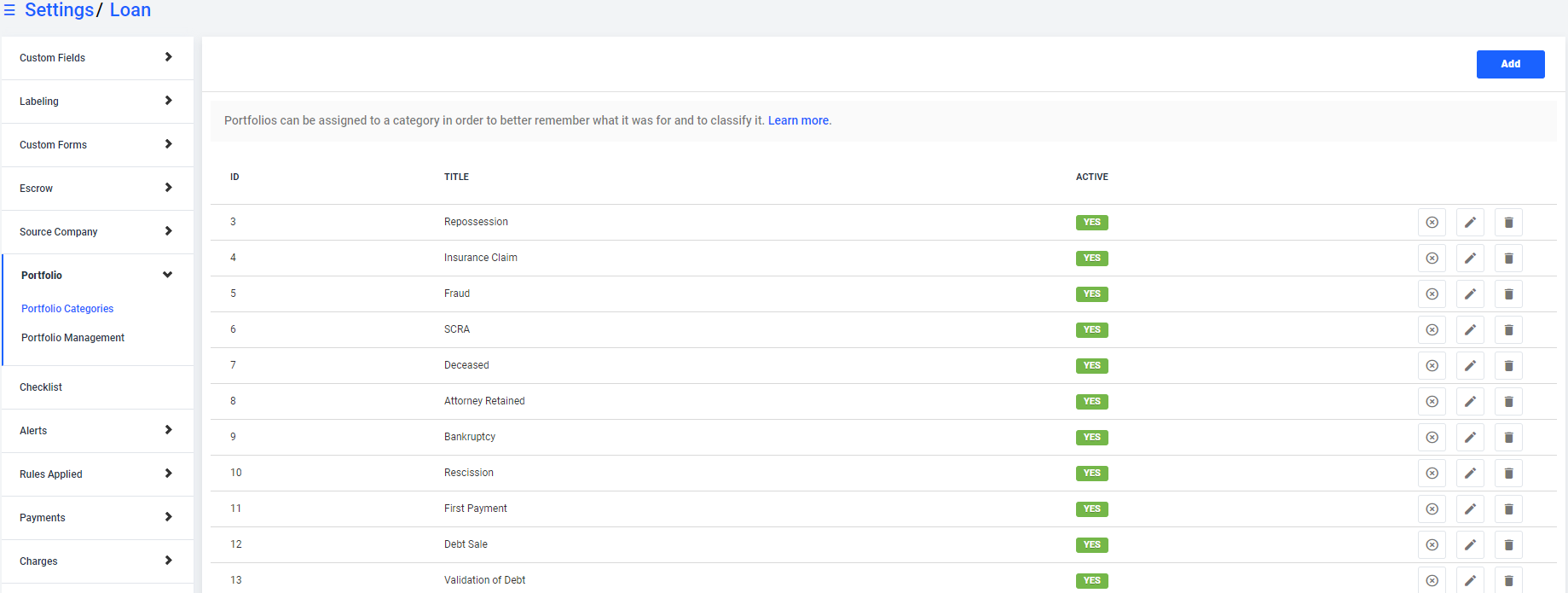Edit the Fraud category

[1470, 294]
